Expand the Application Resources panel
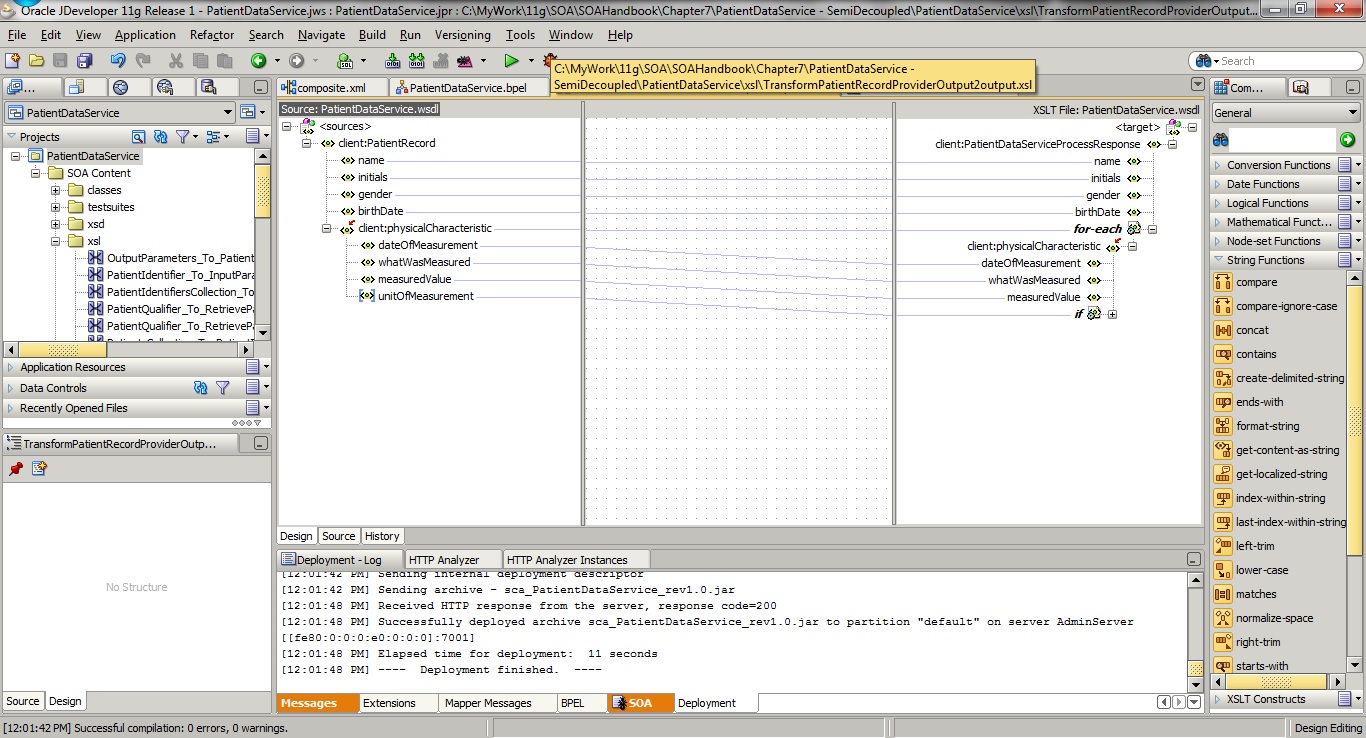 point(11,368)
